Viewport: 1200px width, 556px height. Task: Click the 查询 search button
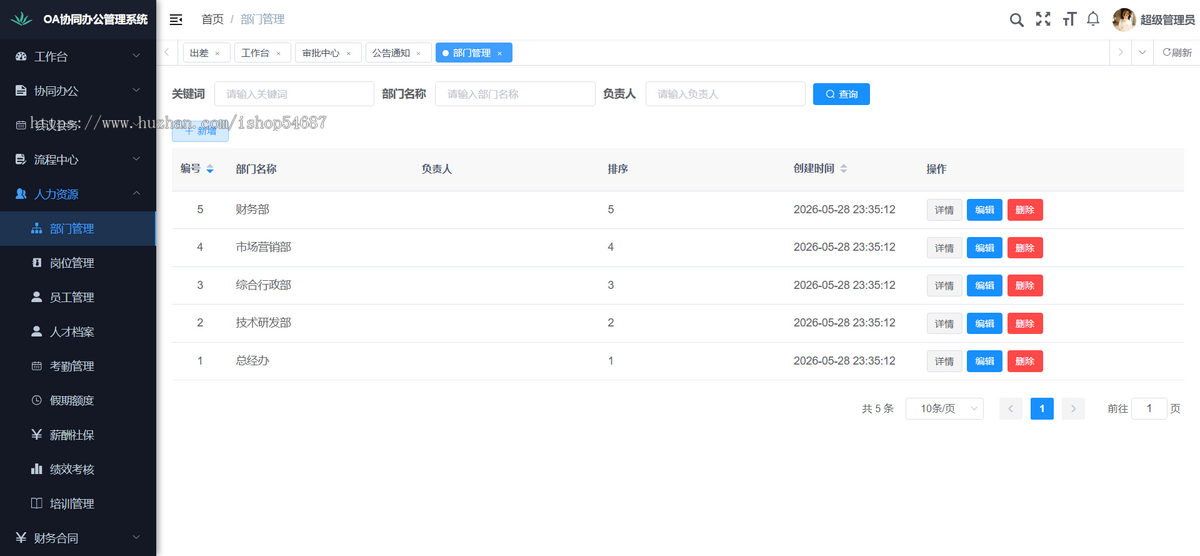[x=841, y=94]
